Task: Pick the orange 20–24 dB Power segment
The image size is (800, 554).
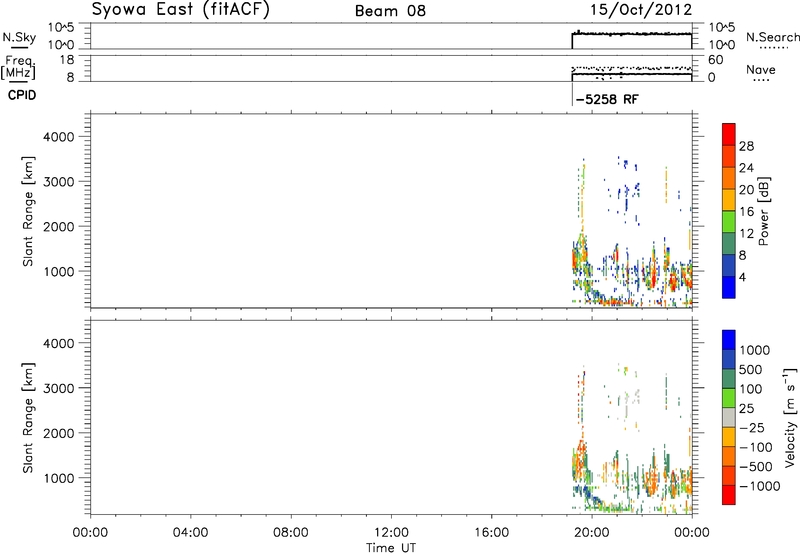Action: pos(729,178)
